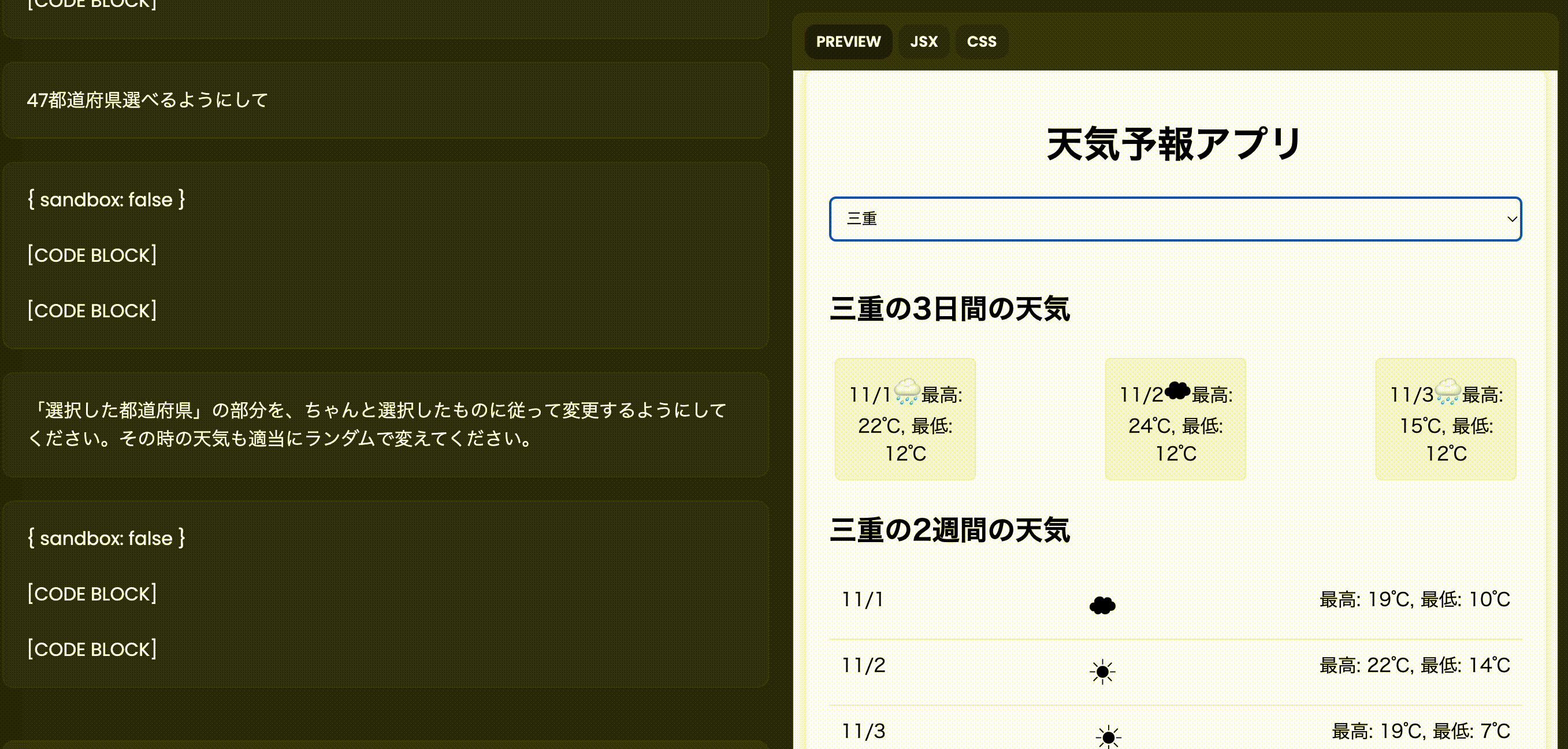Click the 三重の3日間の天気 heading
1568x749 pixels.
tap(950, 309)
